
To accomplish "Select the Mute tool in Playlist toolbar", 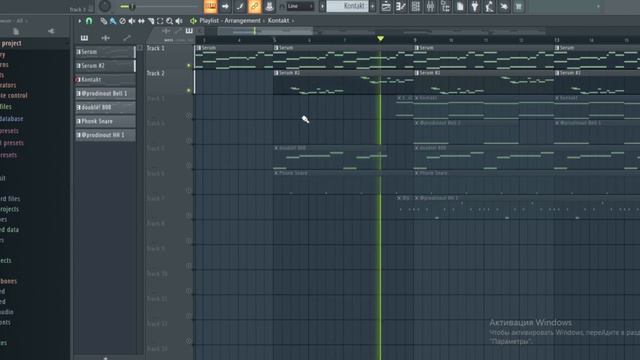I will click(x=132, y=21).
